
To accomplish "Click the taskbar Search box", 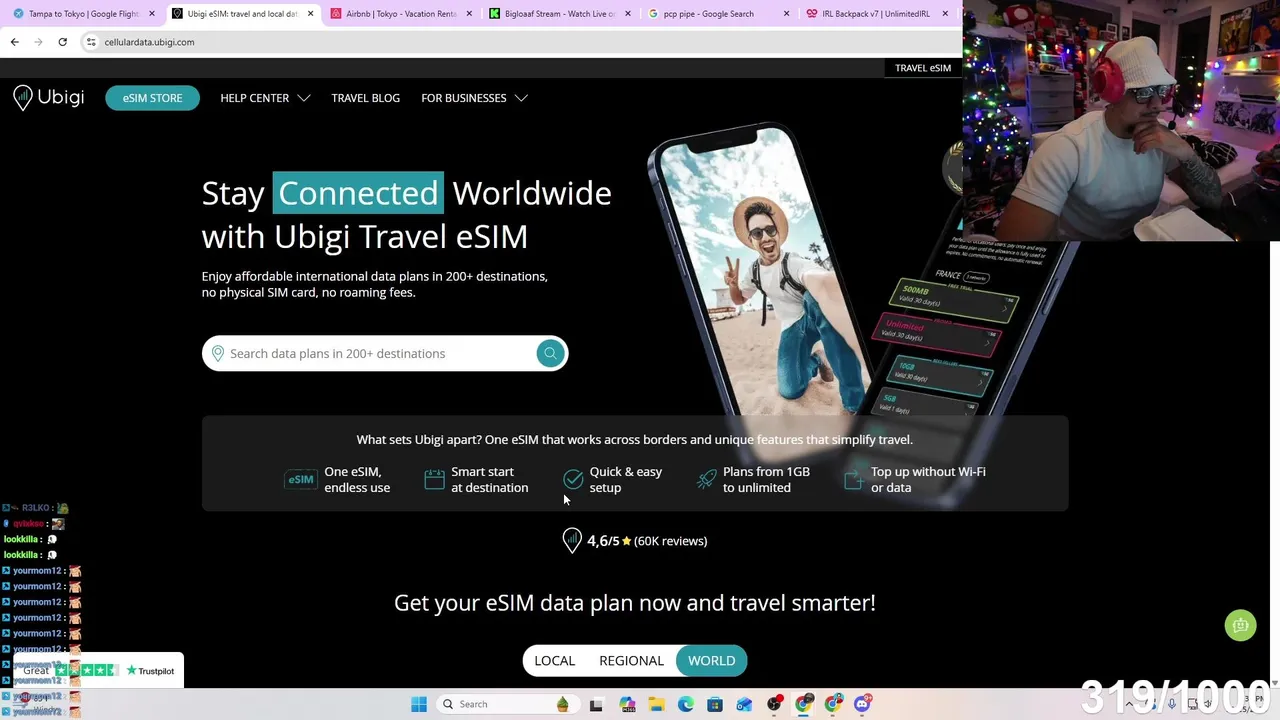I will coord(507,704).
